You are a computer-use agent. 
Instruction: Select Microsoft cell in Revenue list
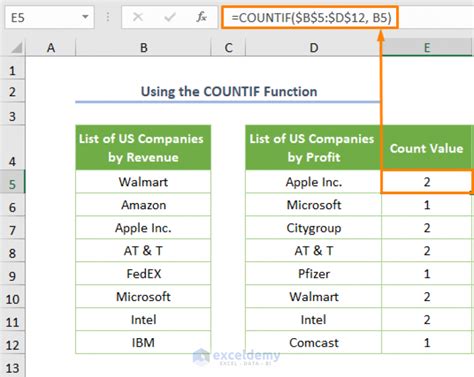(x=143, y=297)
